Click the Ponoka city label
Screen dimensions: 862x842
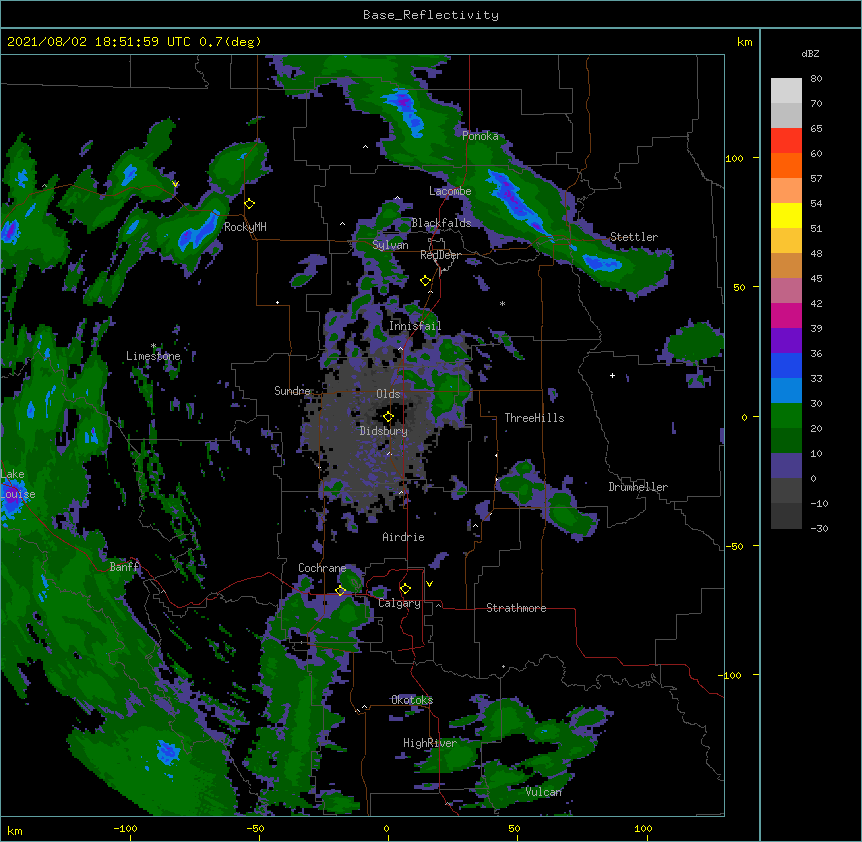pyautogui.click(x=480, y=136)
